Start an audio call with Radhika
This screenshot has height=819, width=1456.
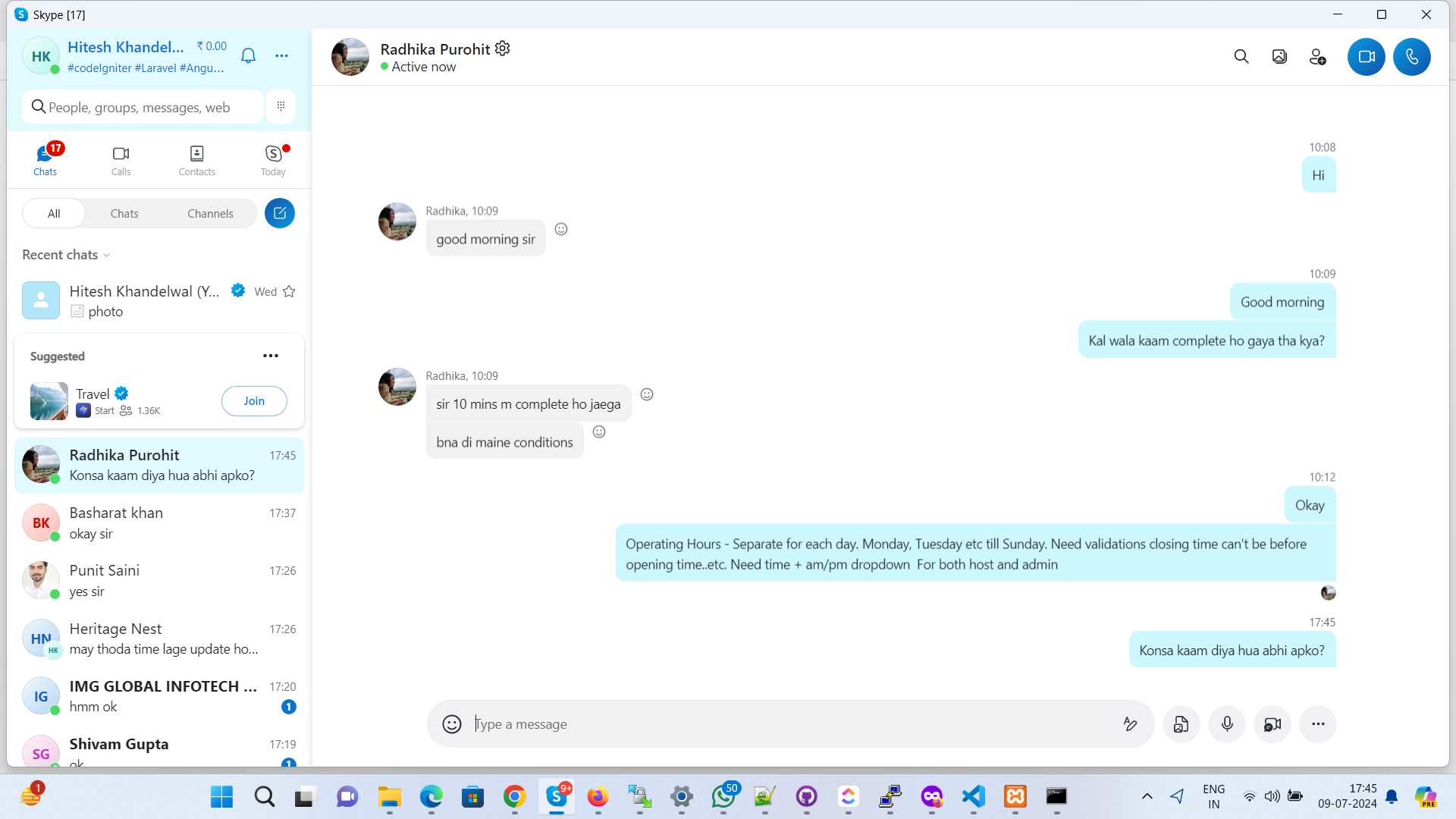tap(1411, 57)
